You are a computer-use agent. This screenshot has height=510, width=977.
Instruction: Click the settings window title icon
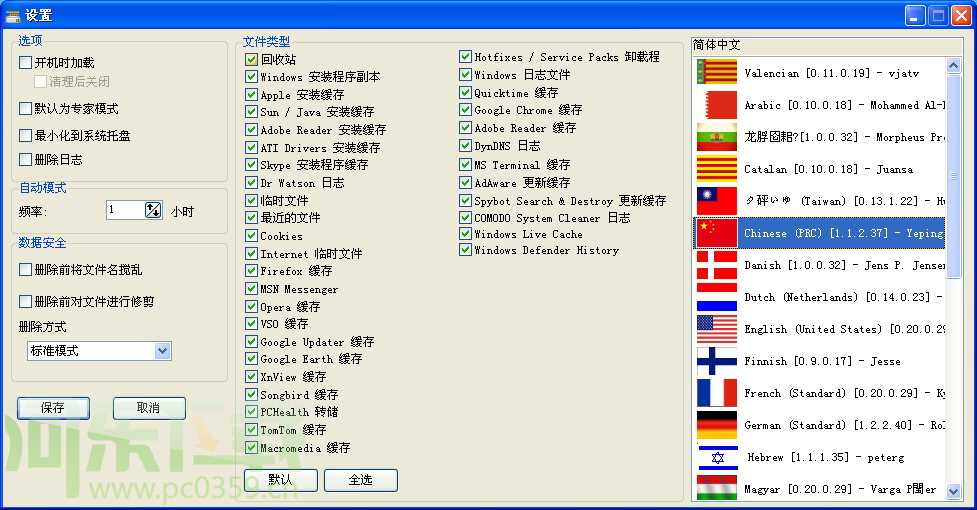pyautogui.click(x=12, y=15)
